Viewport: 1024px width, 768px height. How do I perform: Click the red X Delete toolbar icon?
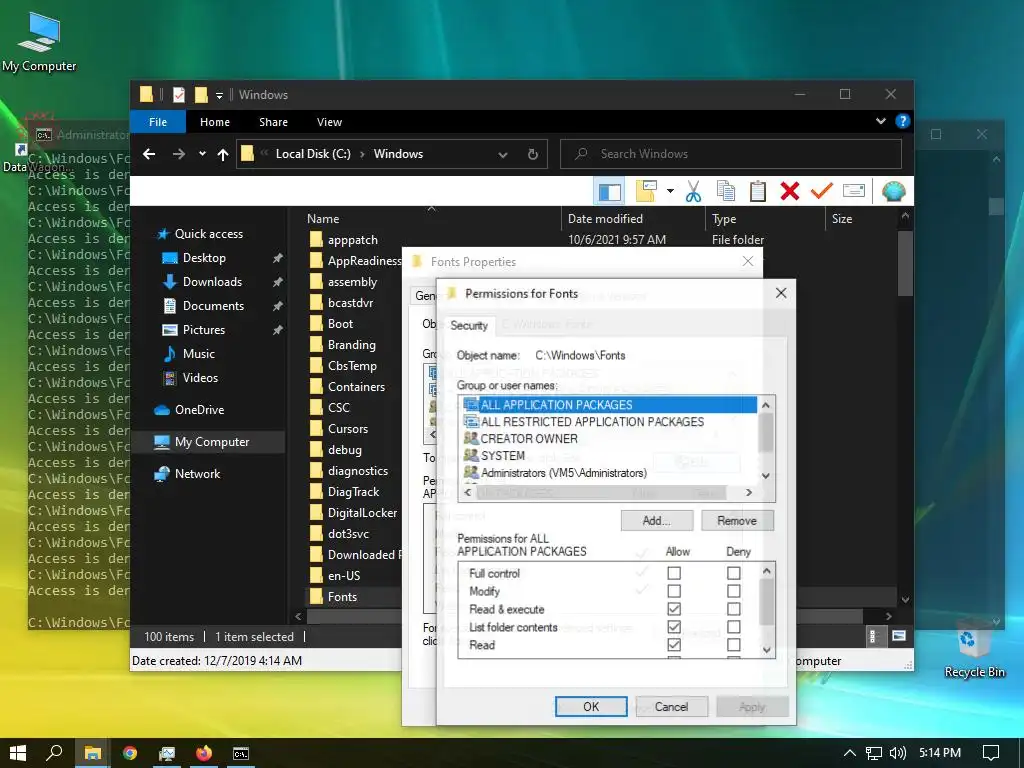790,191
